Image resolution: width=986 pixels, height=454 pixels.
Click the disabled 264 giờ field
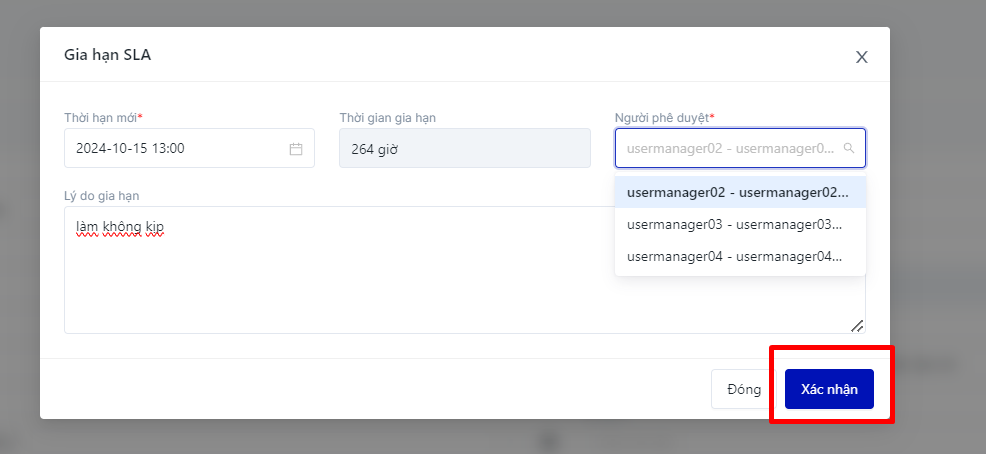[x=464, y=149]
